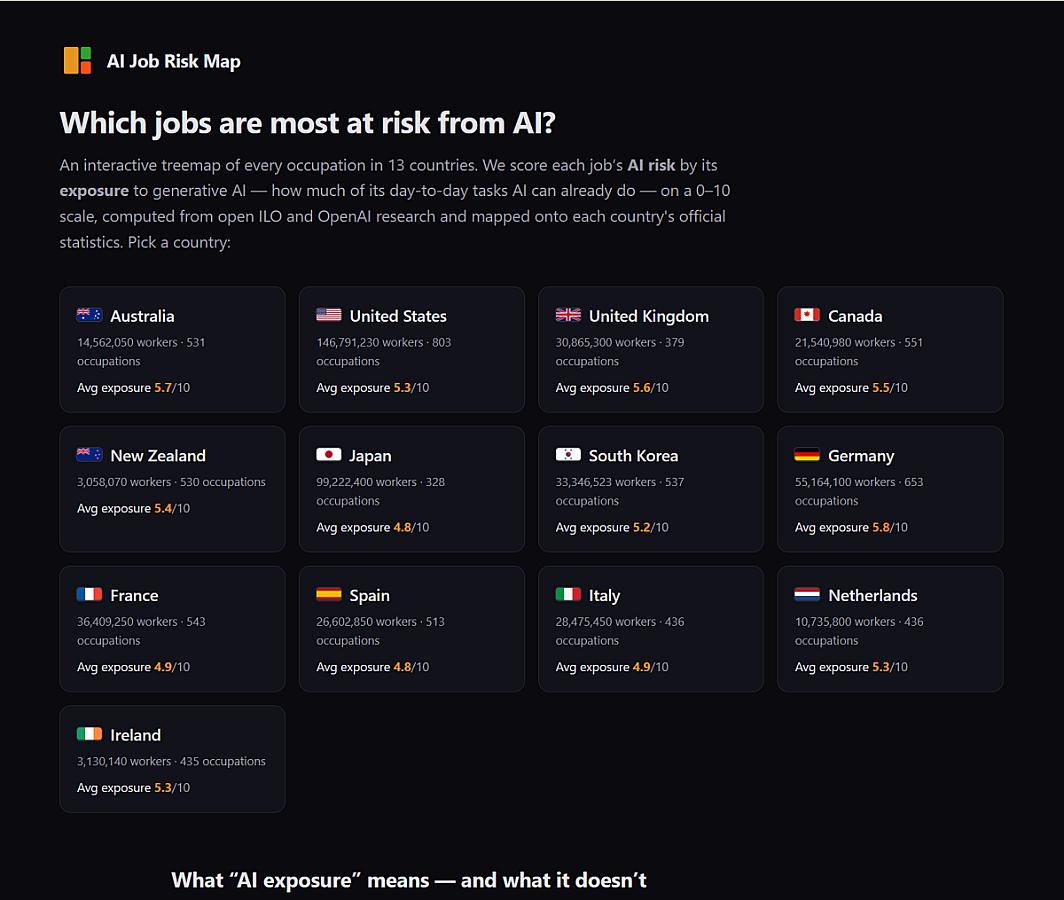1064x900 pixels.
Task: Click Canada's Avg exposure 5.5/10 value
Action: [851, 388]
